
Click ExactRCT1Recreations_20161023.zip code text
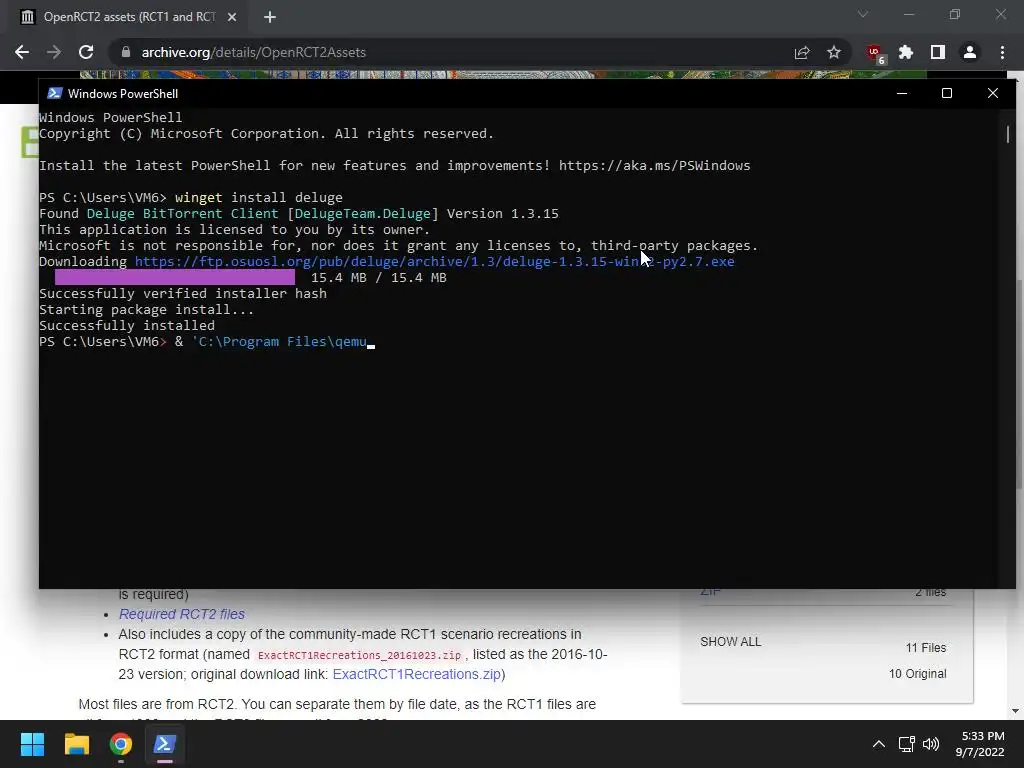coord(359,655)
